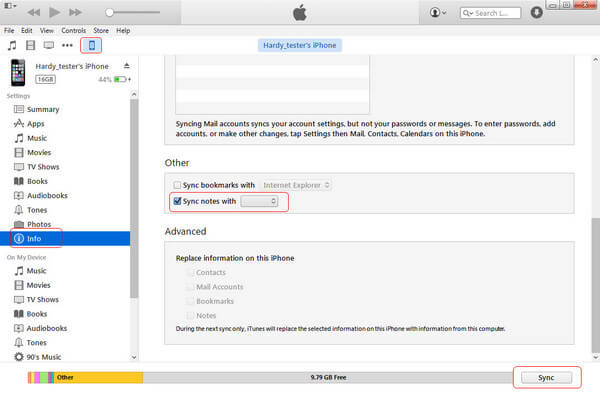
Task: Open the Music library icon in toolbar
Action: (x=12, y=46)
